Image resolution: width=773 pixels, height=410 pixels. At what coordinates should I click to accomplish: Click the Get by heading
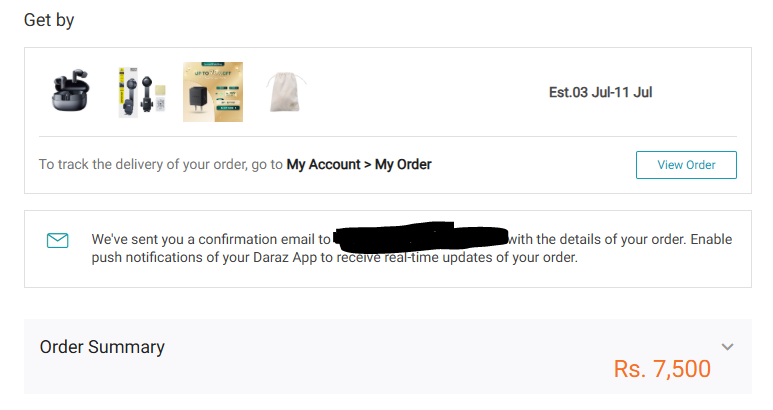(x=49, y=20)
